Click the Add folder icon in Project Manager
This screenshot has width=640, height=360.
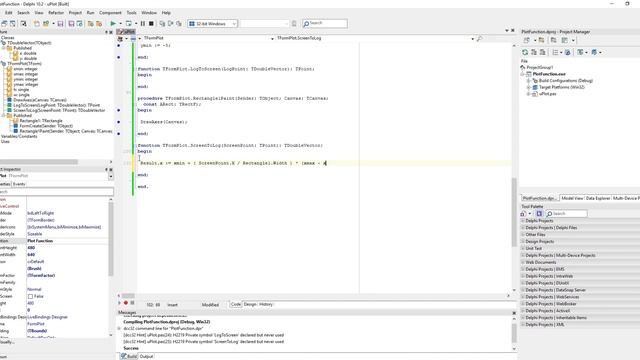[541, 40]
